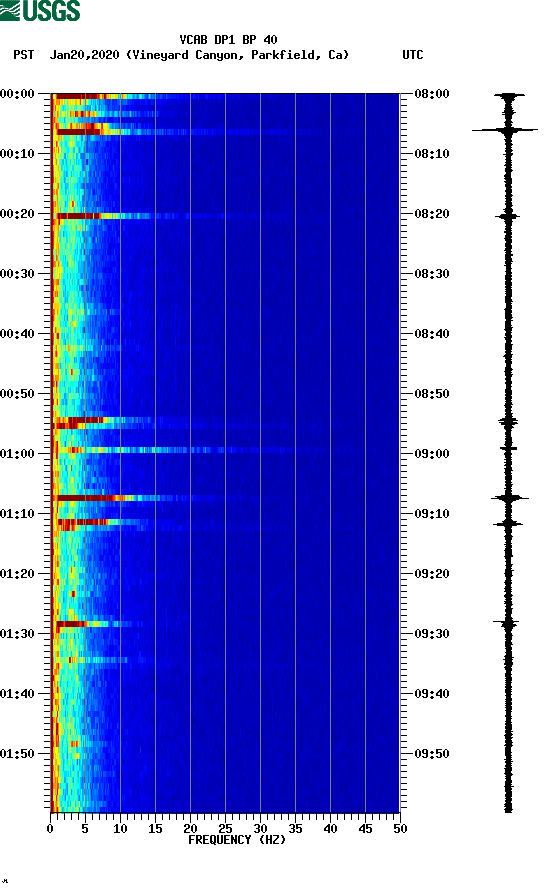Click the '09:50' UTC time label

pos(432,754)
